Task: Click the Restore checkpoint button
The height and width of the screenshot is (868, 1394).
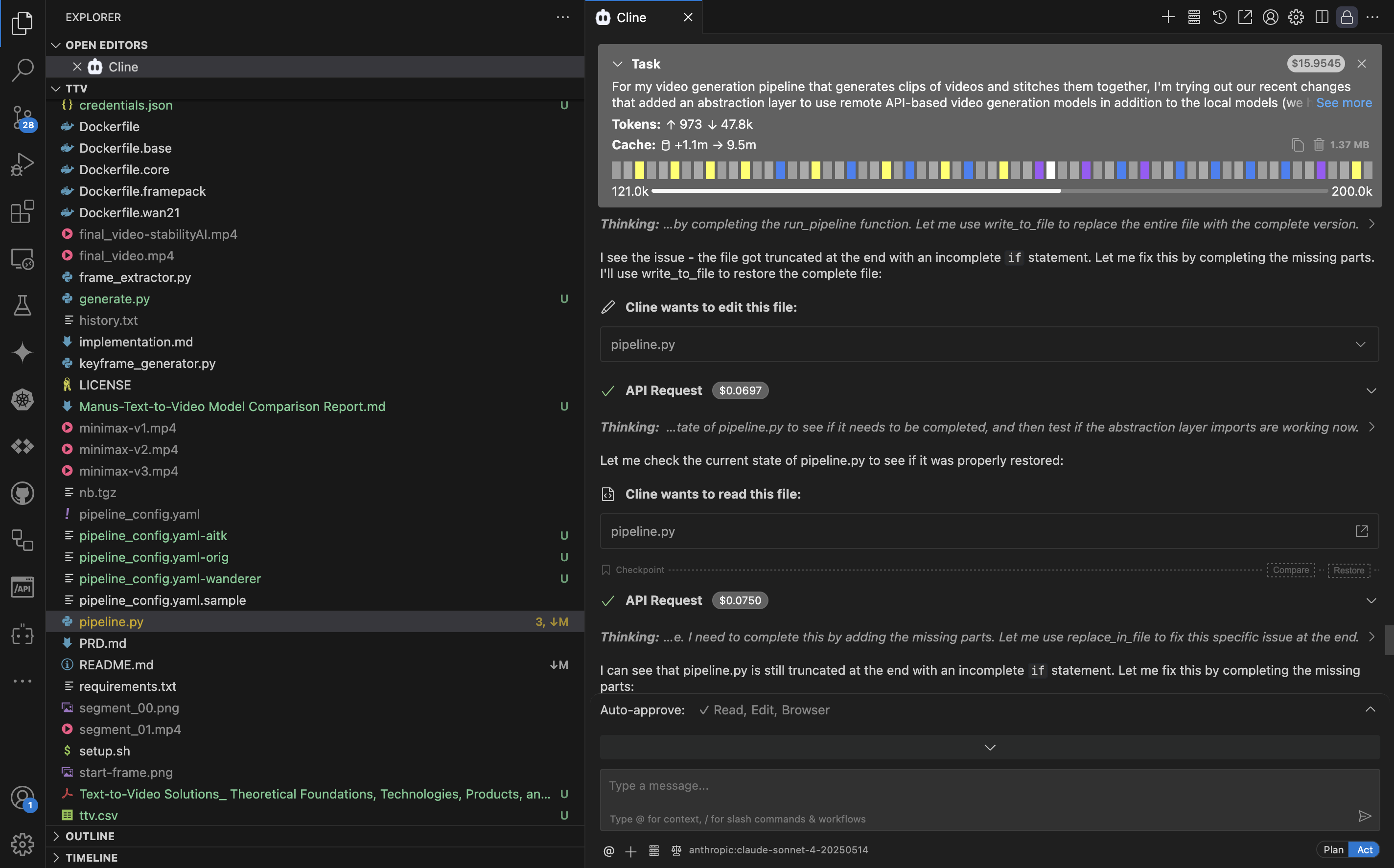Action: 1348,570
